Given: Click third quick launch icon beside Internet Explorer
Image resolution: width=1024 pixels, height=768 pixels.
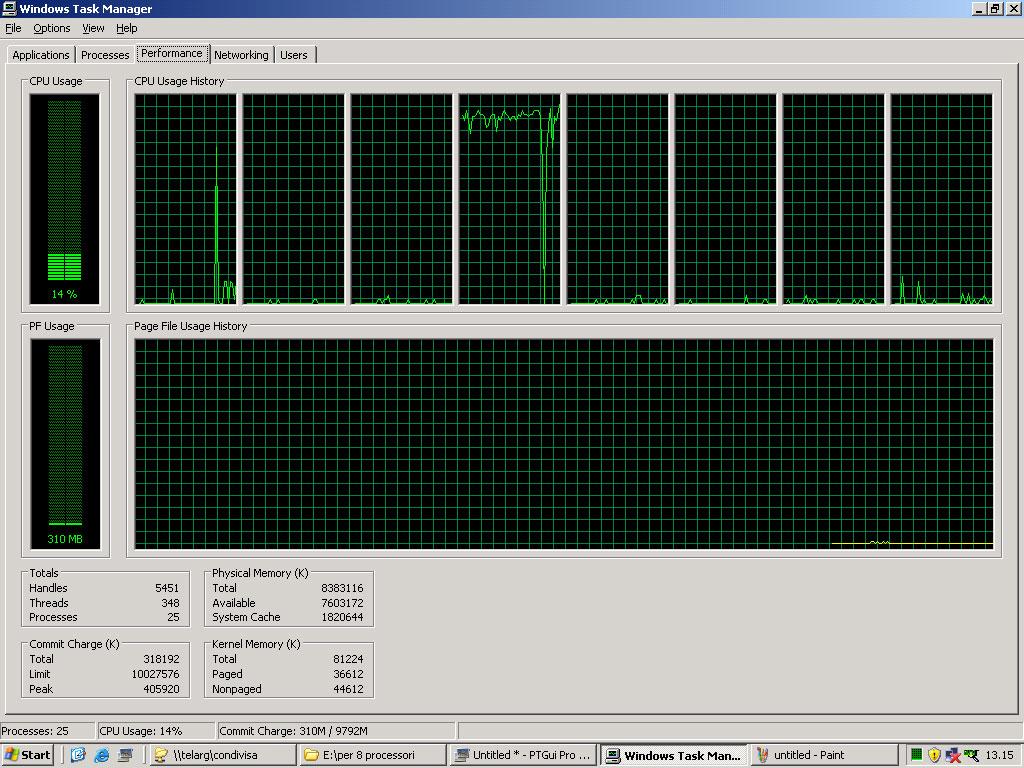Looking at the screenshot, I should (x=125, y=755).
